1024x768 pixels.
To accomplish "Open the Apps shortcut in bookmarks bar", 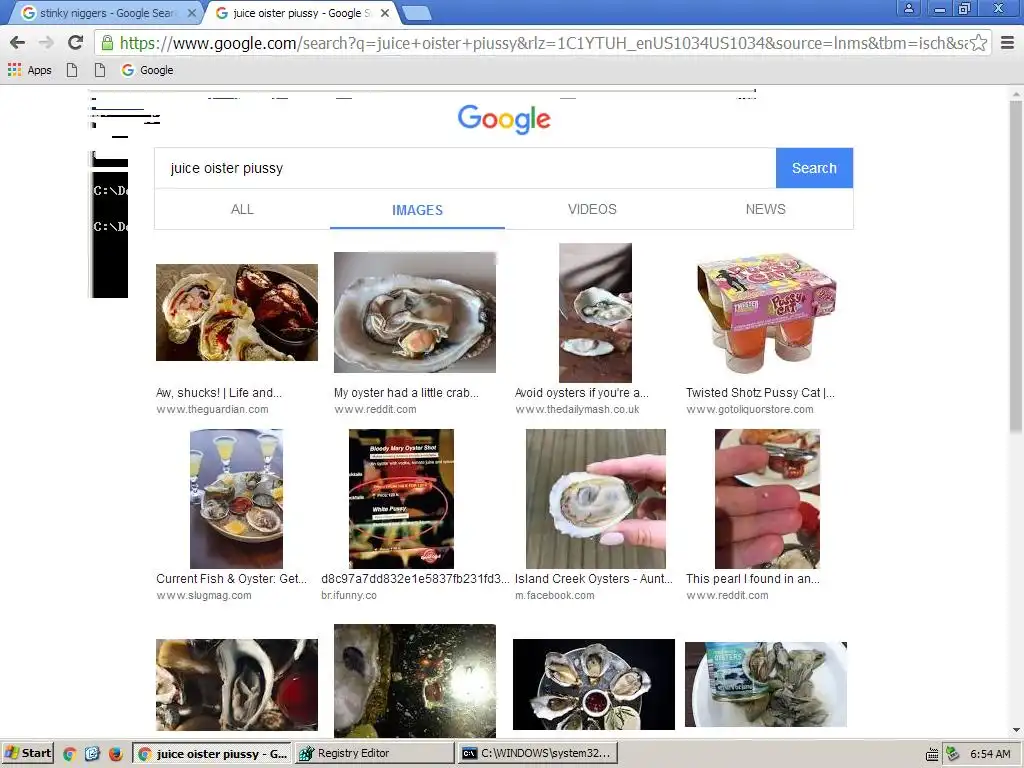I will 29,70.
